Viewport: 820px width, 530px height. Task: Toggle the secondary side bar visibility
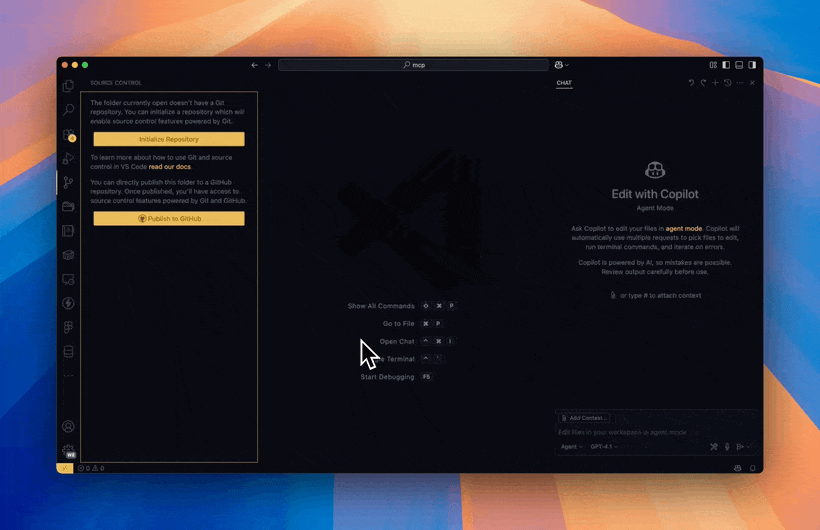(x=752, y=65)
